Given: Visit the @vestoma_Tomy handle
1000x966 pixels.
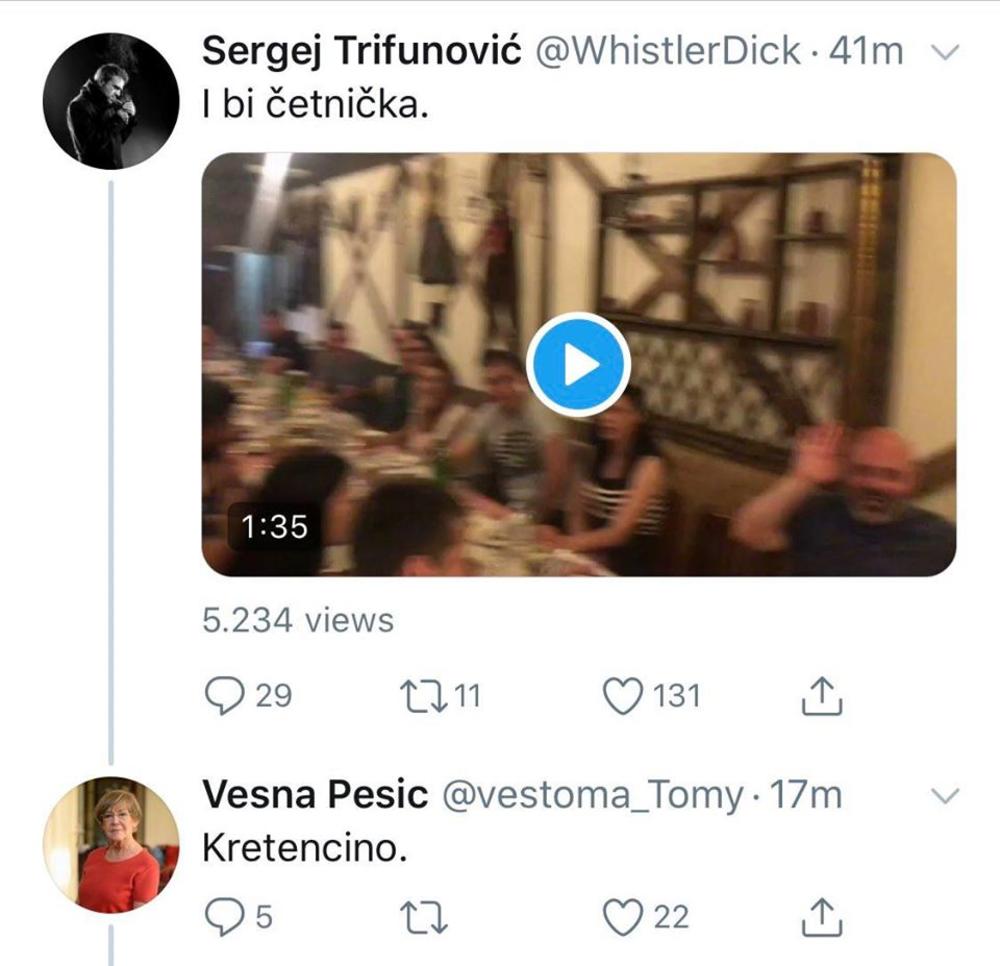Looking at the screenshot, I should pyautogui.click(x=591, y=795).
